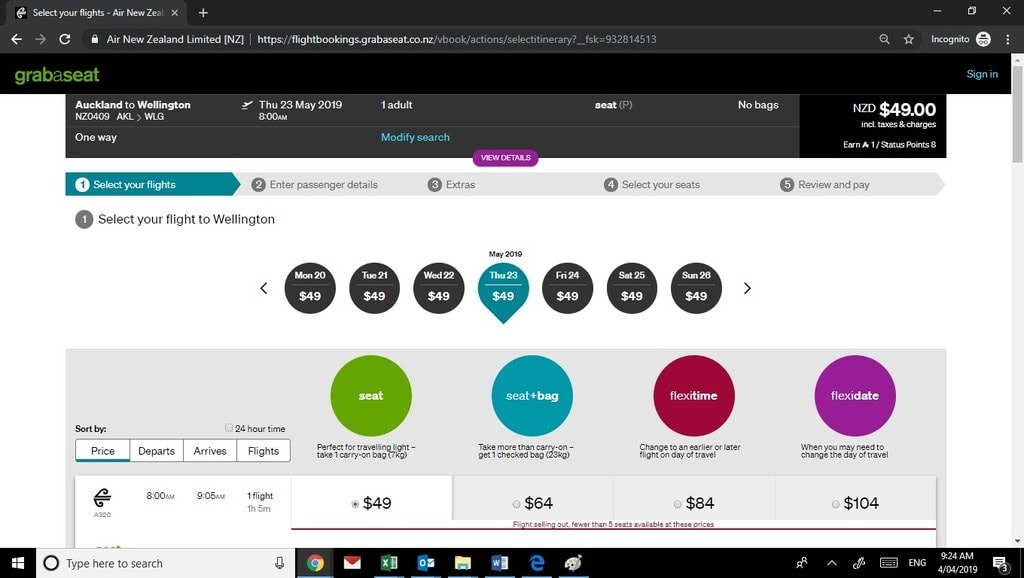
Task: Sort flights by Departs
Action: coord(157,451)
